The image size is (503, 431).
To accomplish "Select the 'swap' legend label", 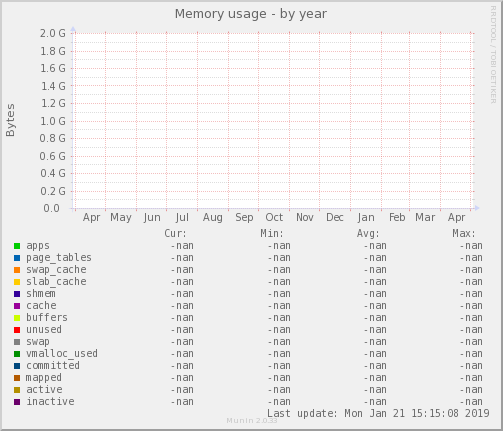I will (38, 342).
